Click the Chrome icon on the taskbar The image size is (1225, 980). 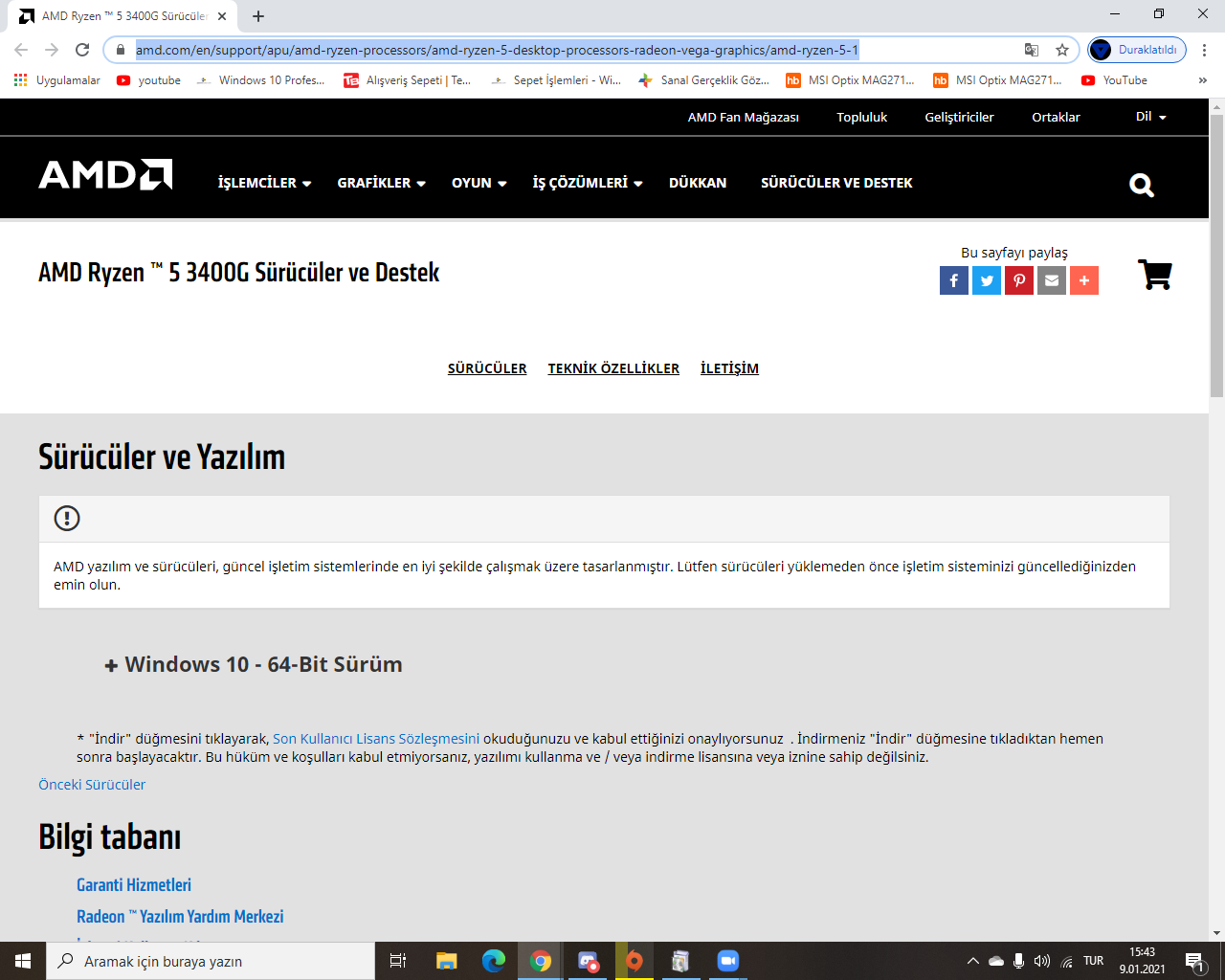541,961
